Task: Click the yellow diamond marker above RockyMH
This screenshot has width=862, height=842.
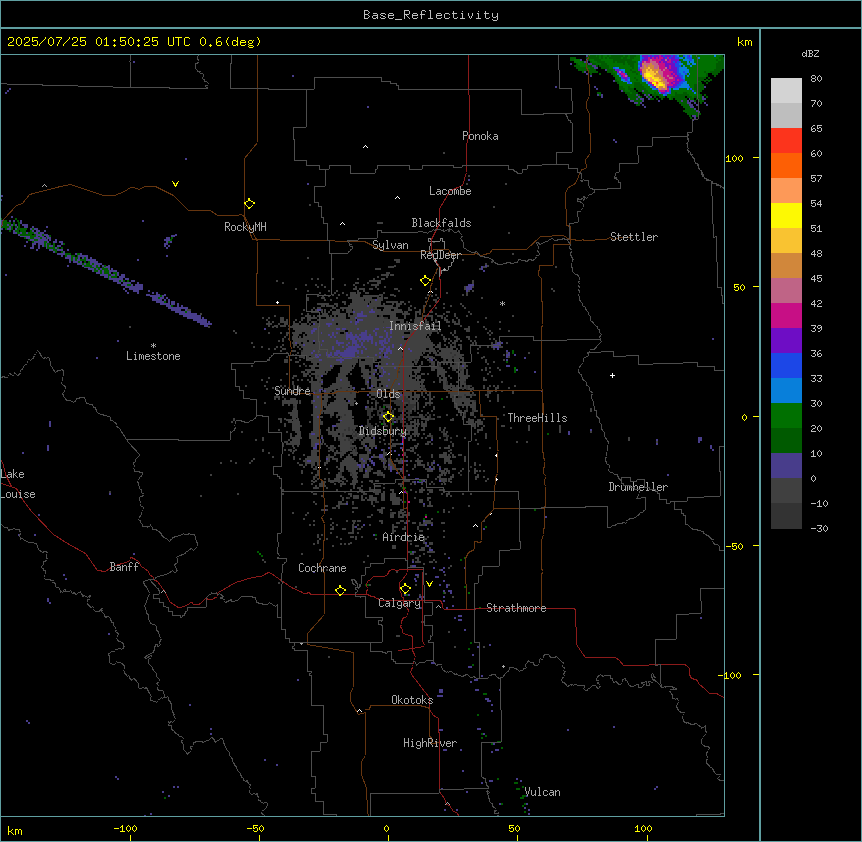Action: point(250,204)
